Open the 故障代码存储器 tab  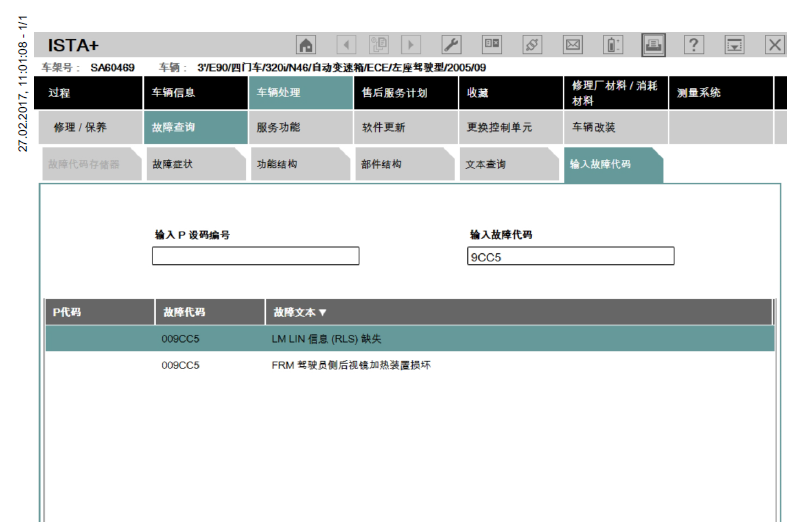point(92,164)
